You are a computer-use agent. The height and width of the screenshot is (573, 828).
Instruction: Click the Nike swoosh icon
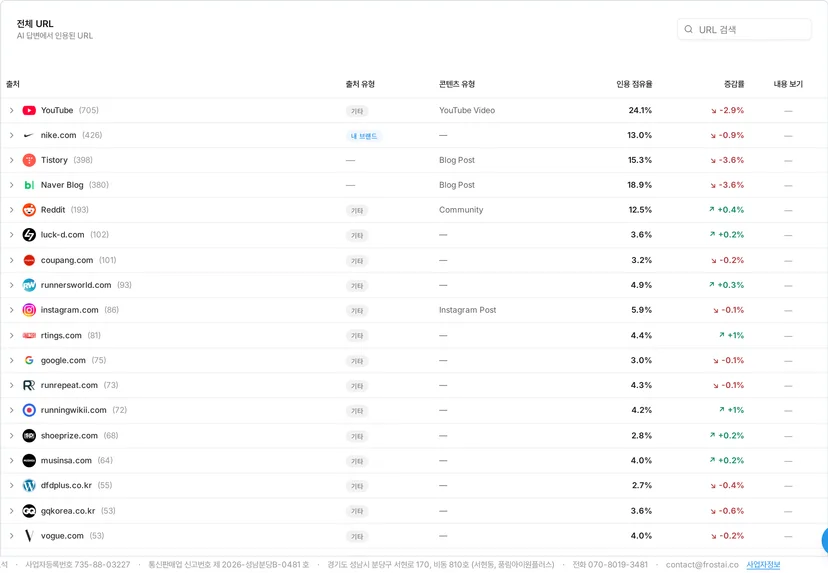(x=29, y=135)
